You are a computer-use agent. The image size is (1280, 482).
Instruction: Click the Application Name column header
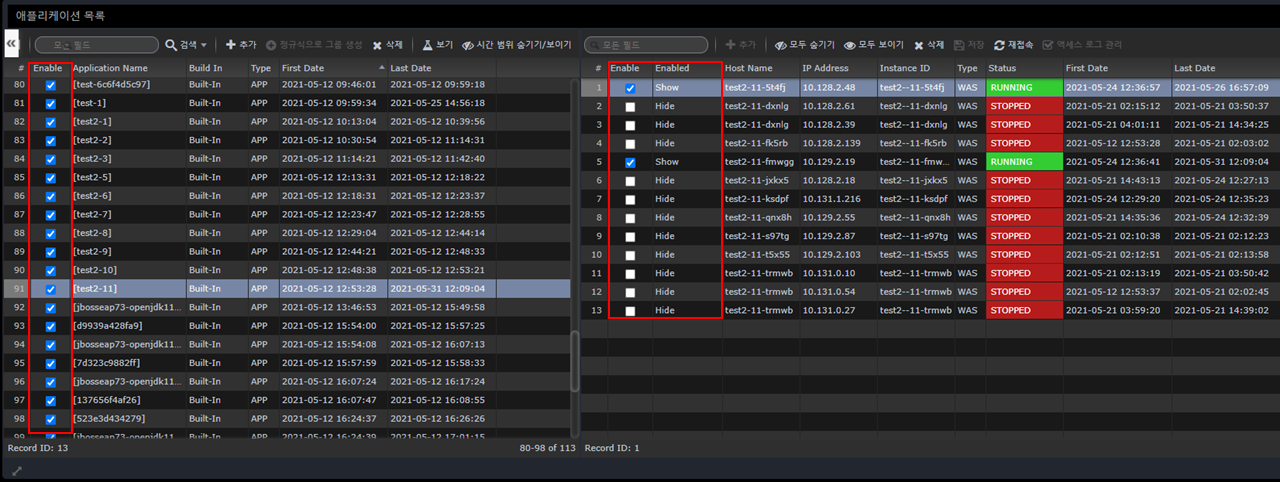110,68
